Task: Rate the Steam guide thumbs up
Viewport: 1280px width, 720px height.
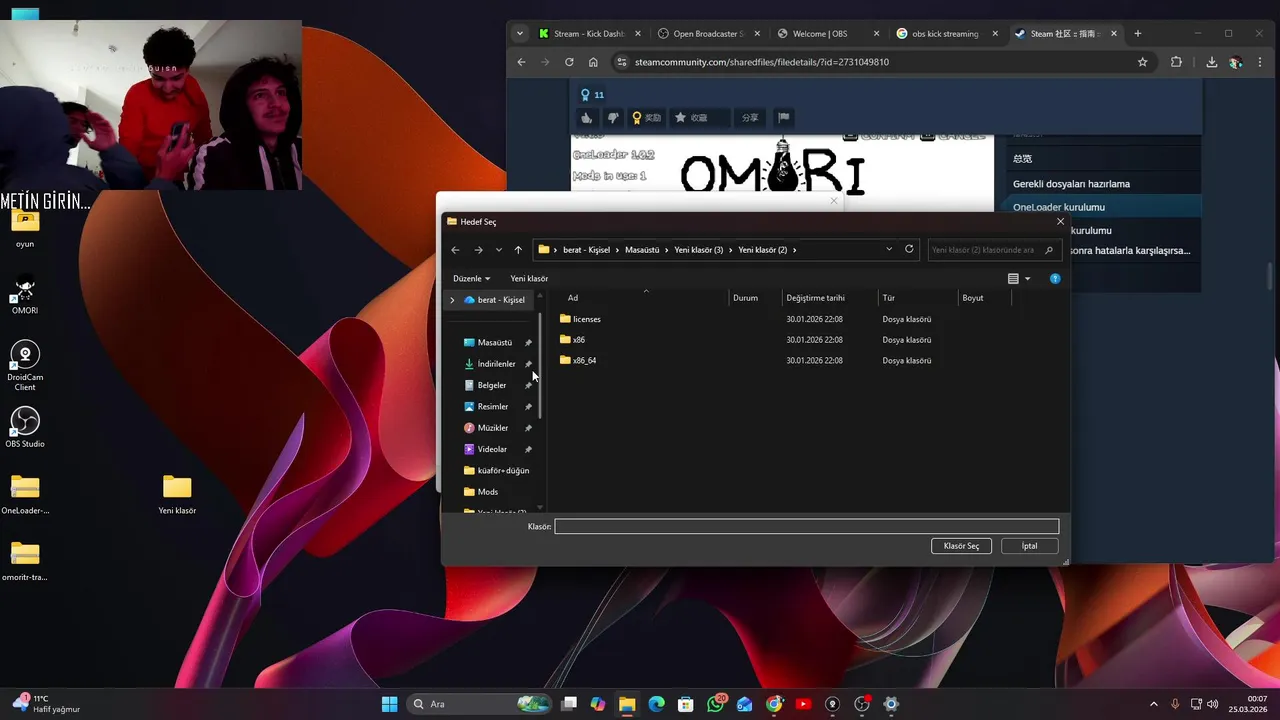Action: tap(587, 118)
